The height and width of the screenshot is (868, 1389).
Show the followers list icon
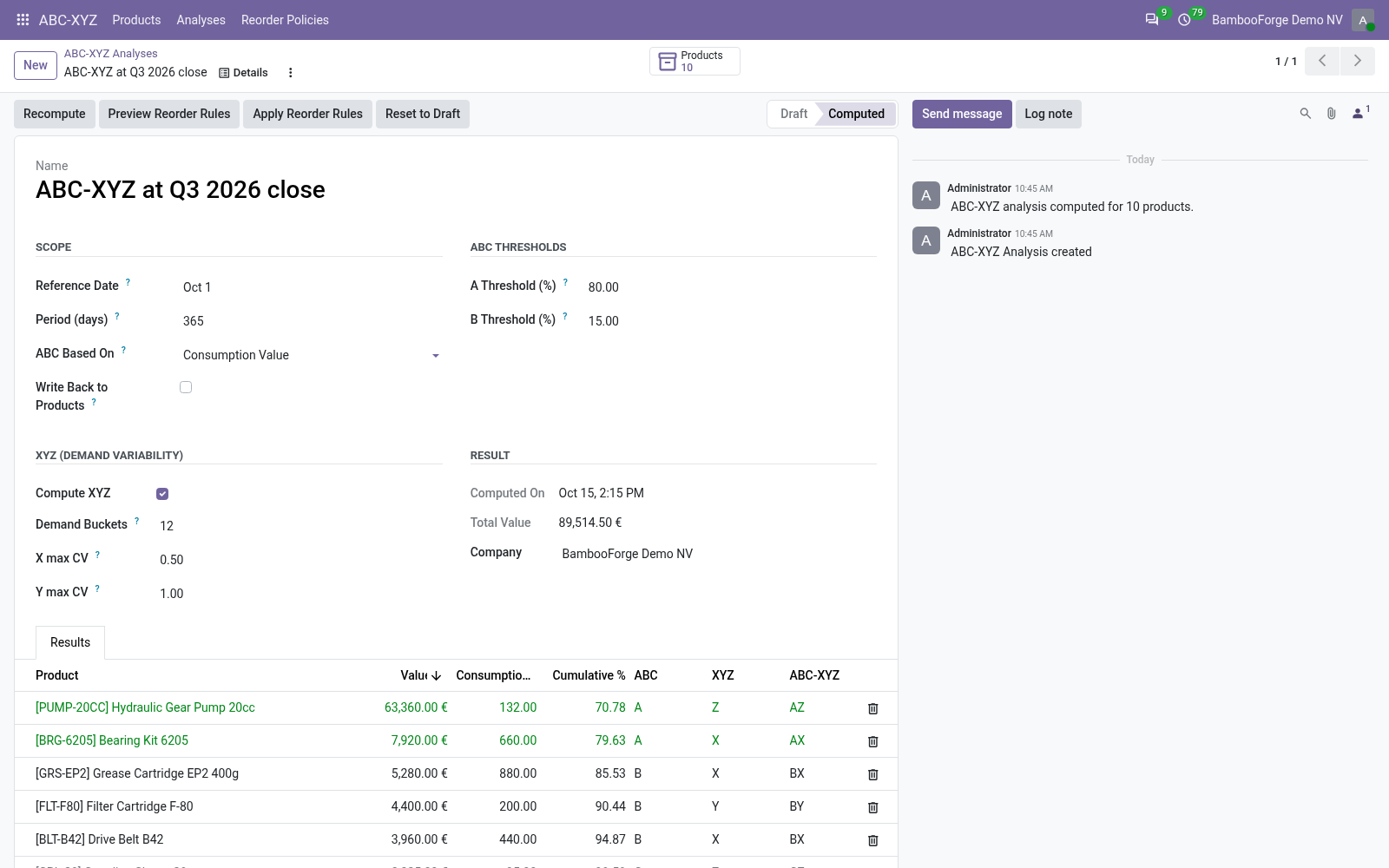[x=1360, y=113]
